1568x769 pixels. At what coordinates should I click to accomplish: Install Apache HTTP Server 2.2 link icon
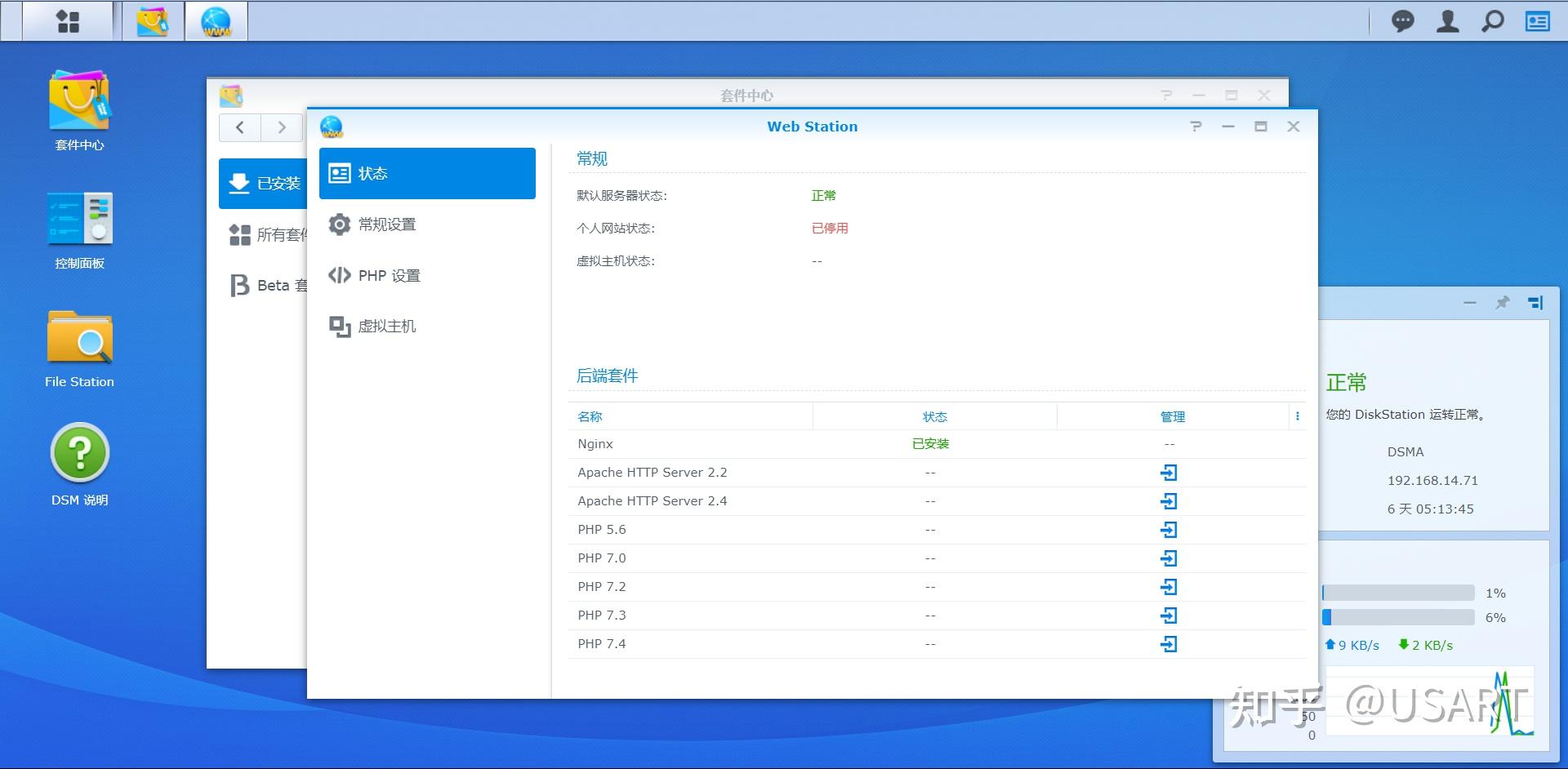pyautogui.click(x=1169, y=473)
